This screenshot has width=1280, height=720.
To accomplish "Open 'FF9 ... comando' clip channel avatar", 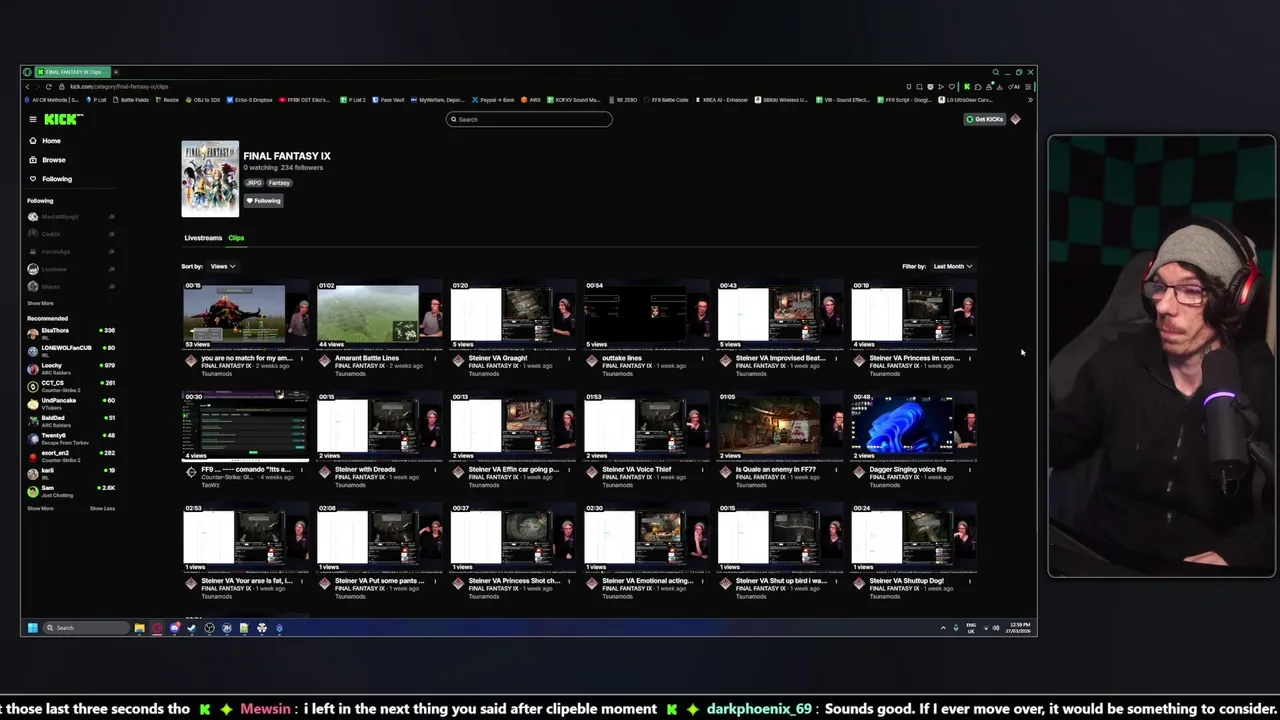I will tap(191, 472).
